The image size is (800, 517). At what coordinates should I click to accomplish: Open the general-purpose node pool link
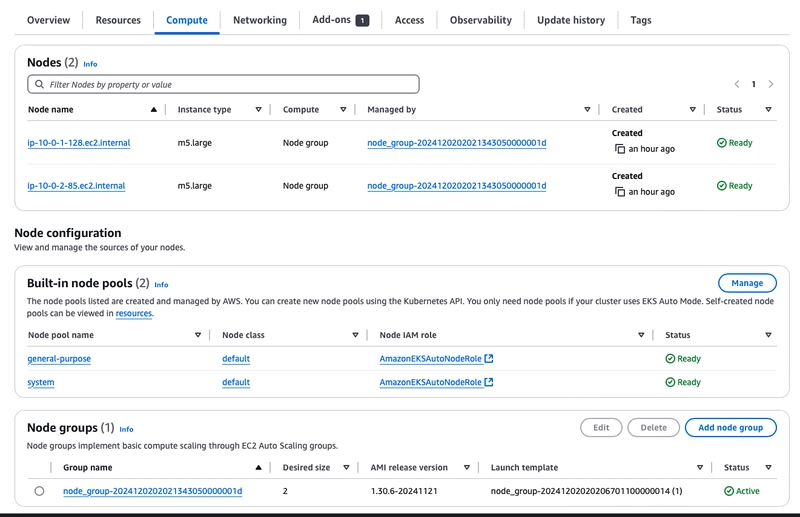[x=59, y=359]
